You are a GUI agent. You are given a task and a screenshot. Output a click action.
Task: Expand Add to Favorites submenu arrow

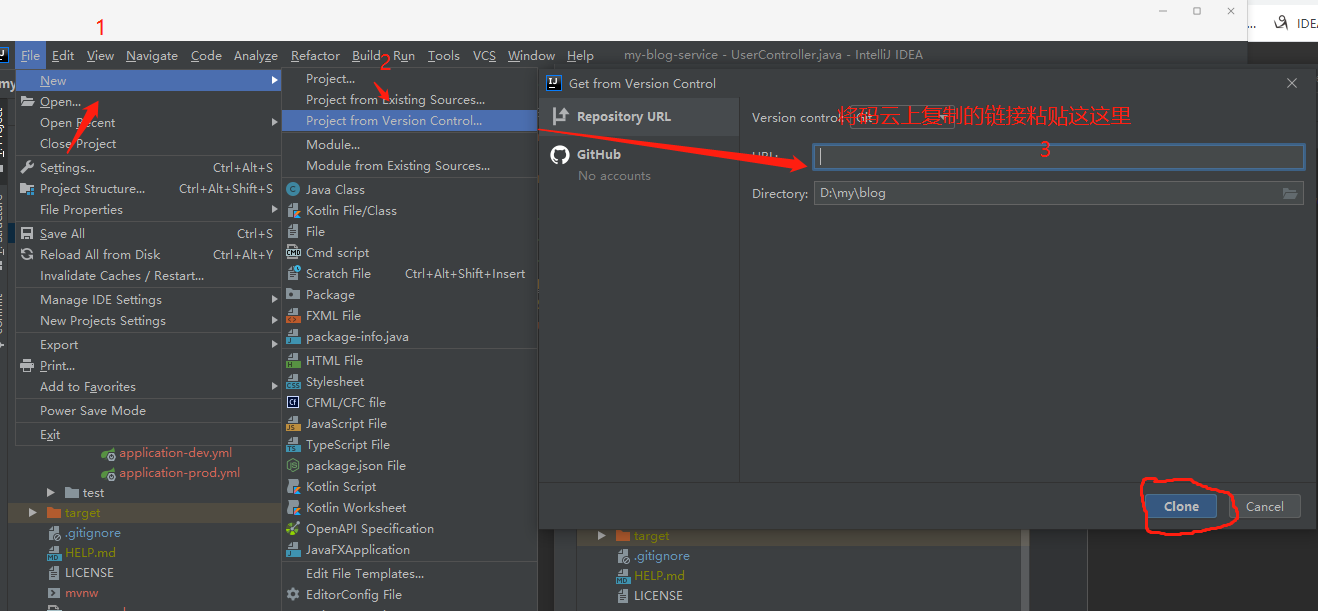(274, 387)
